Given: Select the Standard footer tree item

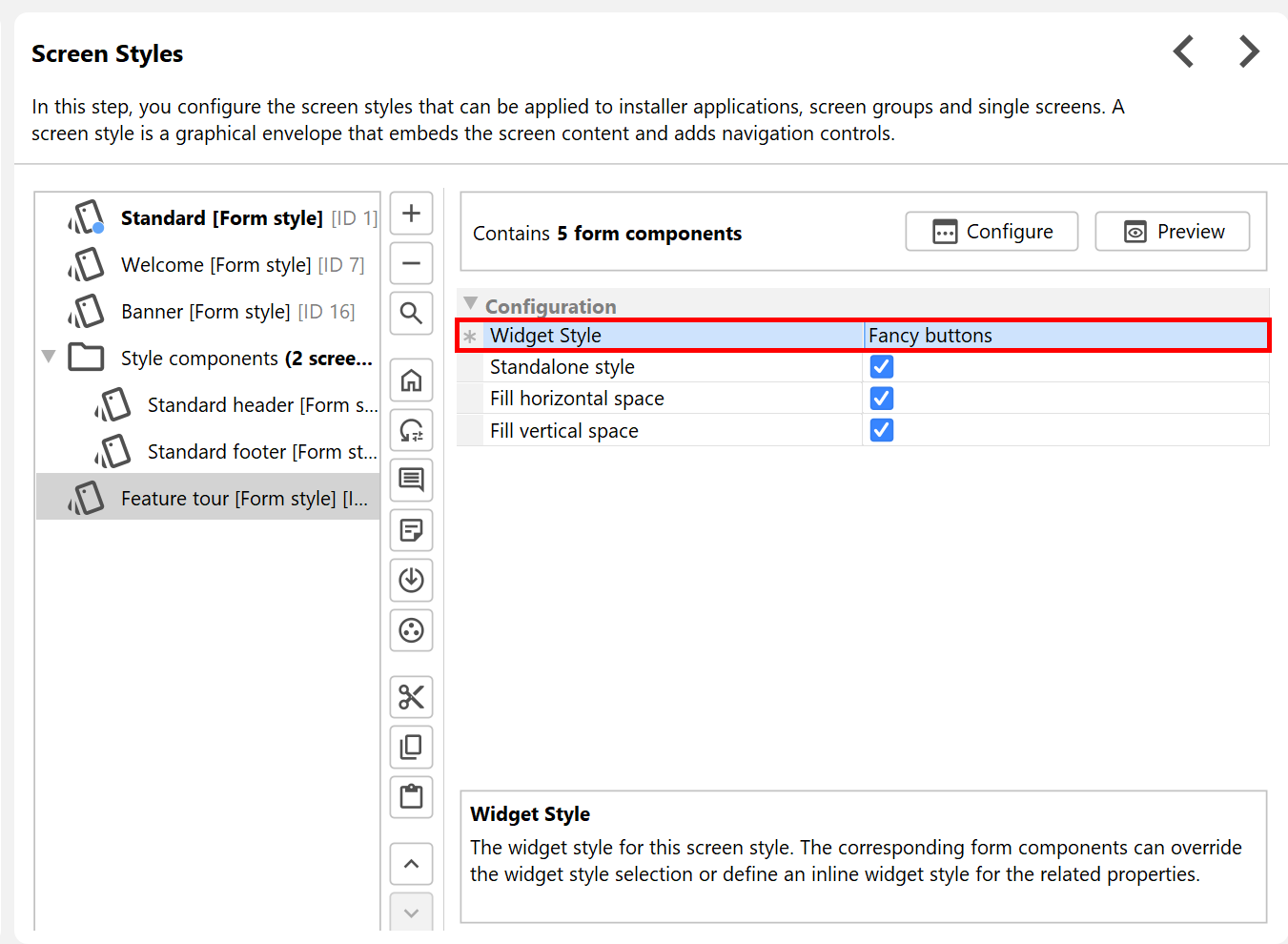Looking at the screenshot, I should tap(261, 452).
